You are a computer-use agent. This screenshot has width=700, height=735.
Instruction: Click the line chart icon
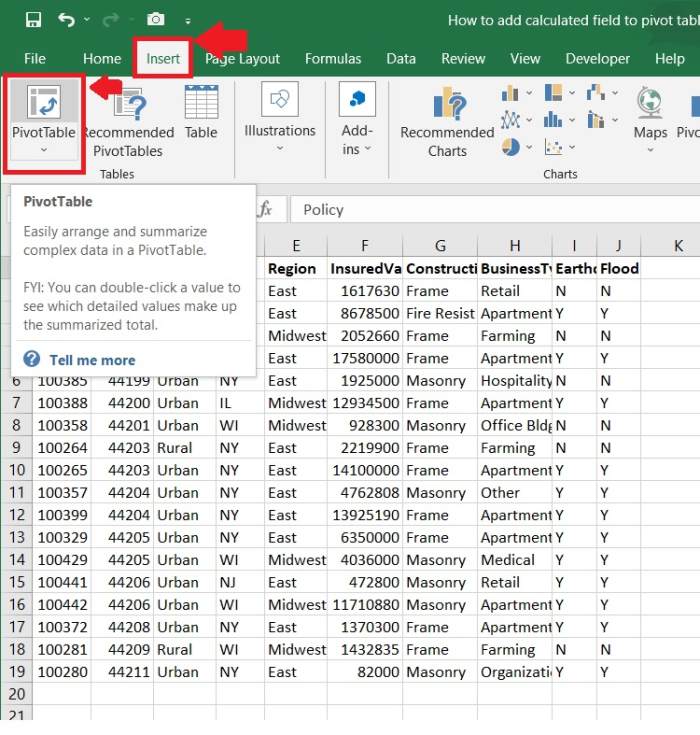tap(510, 120)
